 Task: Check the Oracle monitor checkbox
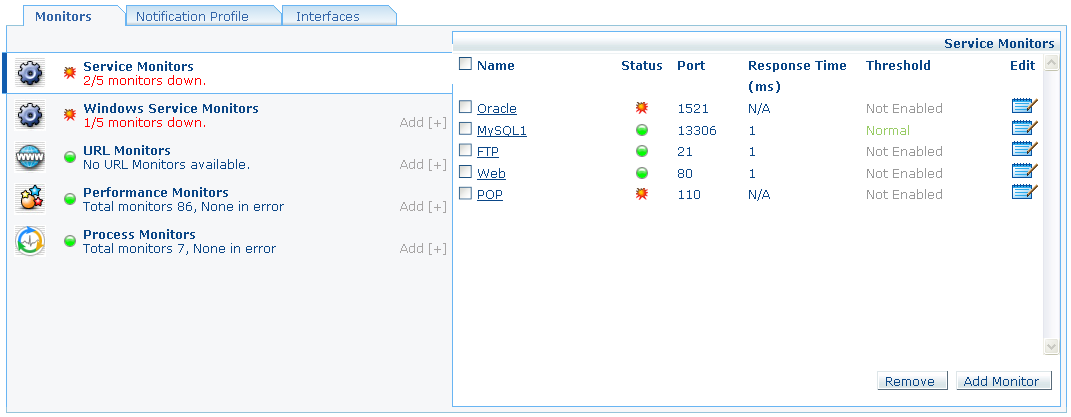coord(465,107)
